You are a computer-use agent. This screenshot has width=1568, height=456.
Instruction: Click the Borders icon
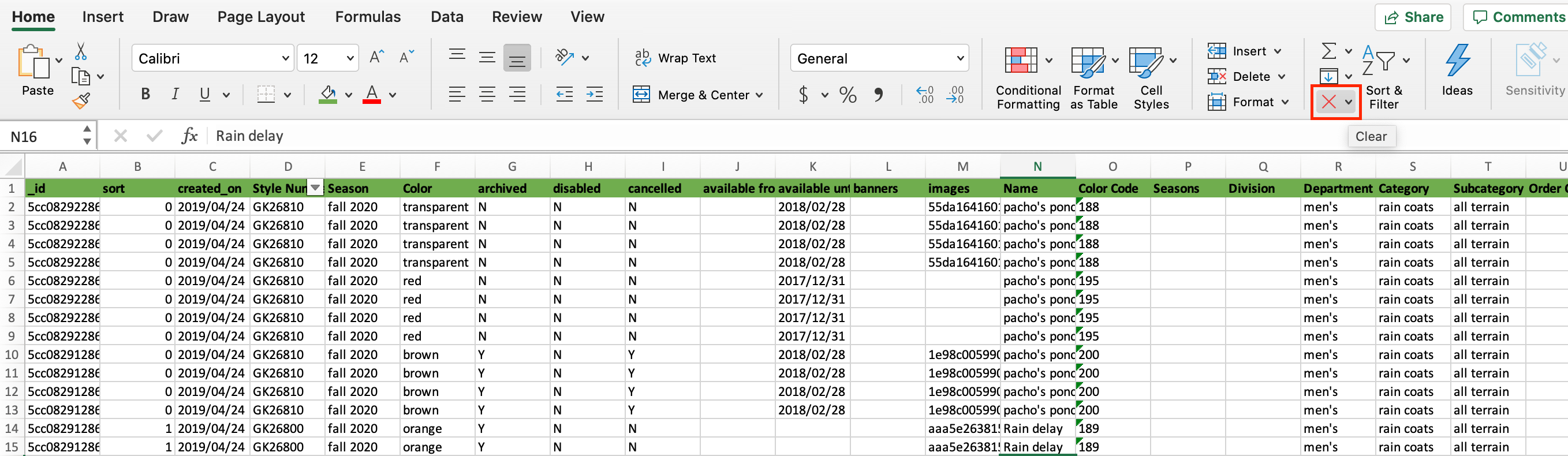tap(266, 94)
